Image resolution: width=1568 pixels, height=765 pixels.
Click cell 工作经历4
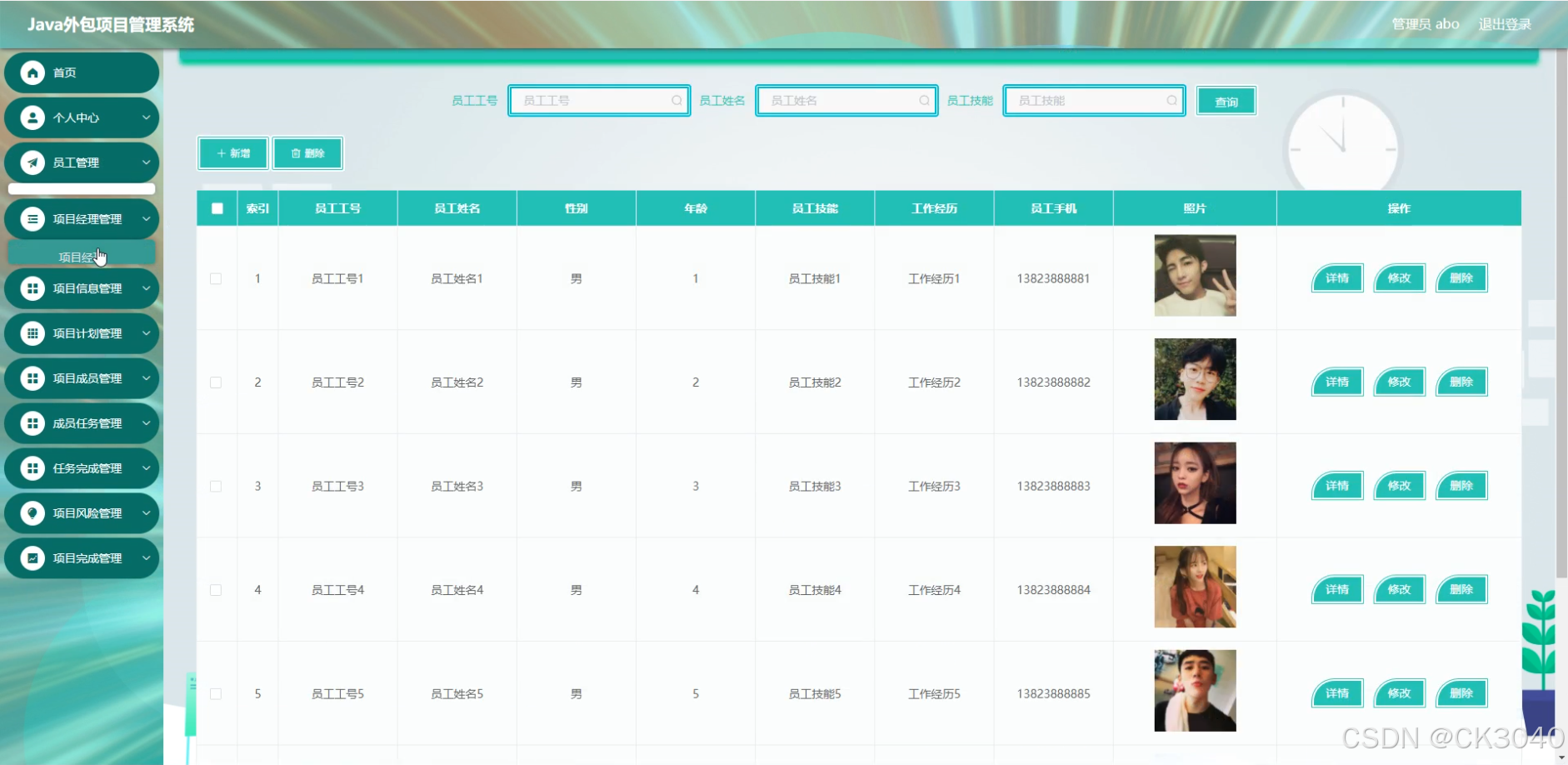click(934, 590)
